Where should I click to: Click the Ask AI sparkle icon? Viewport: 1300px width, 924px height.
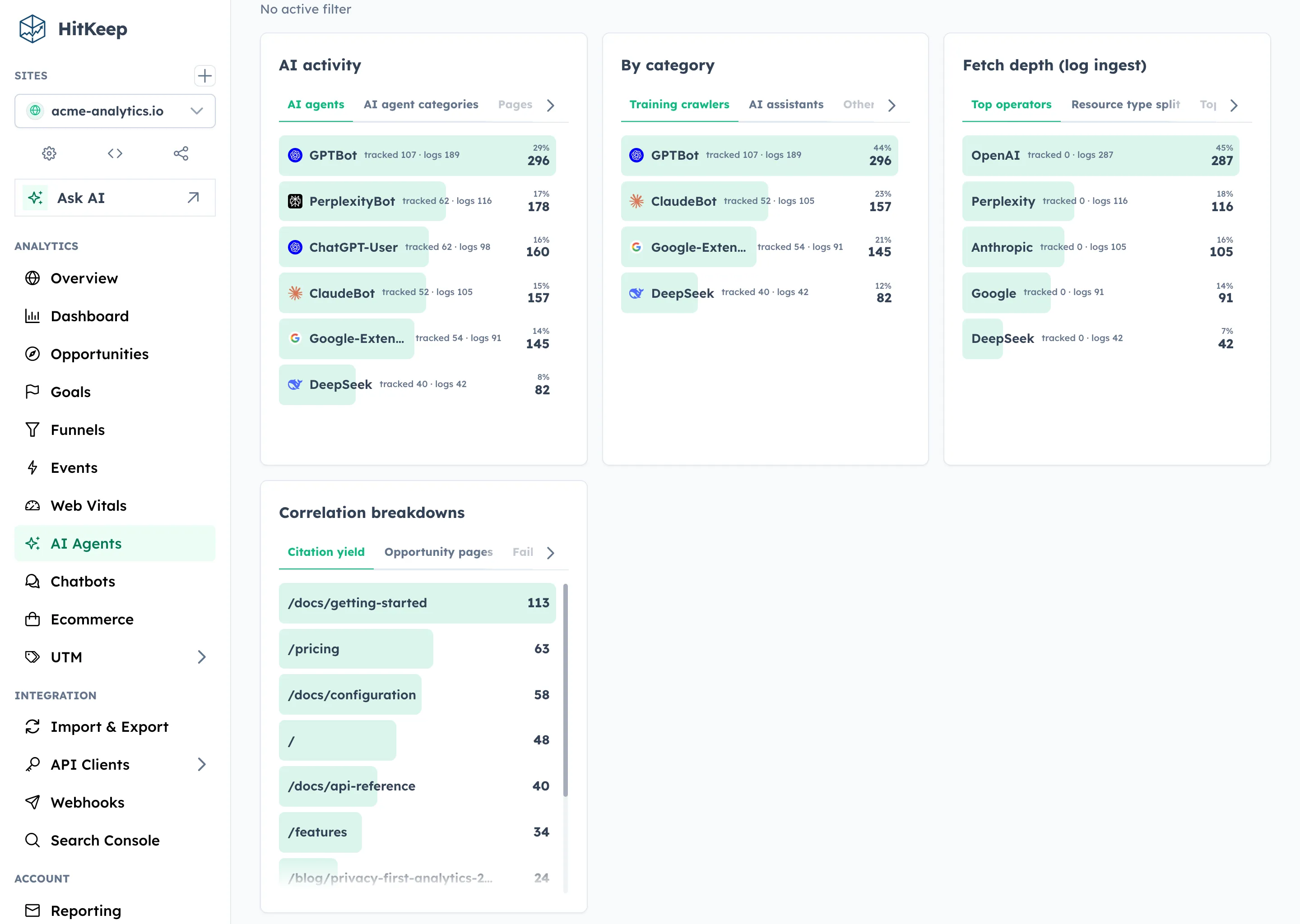pyautogui.click(x=35, y=198)
